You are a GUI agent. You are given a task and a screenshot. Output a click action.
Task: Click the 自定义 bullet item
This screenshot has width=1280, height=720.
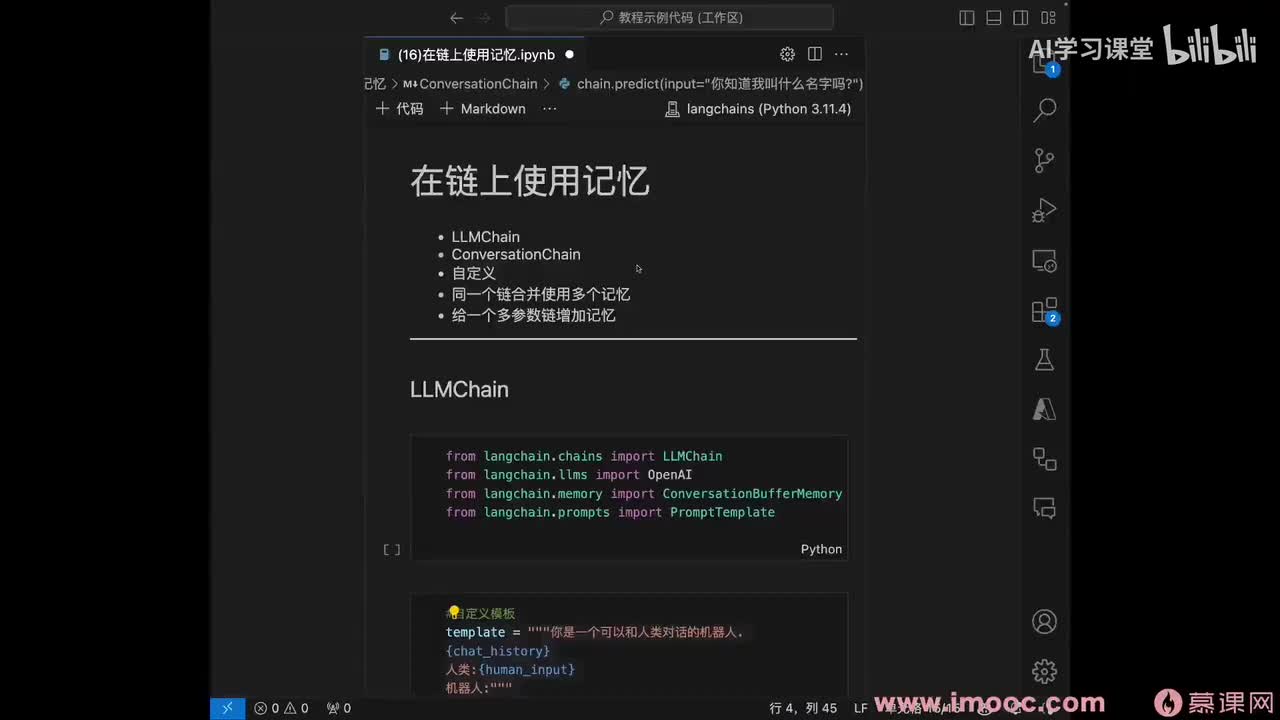[474, 273]
